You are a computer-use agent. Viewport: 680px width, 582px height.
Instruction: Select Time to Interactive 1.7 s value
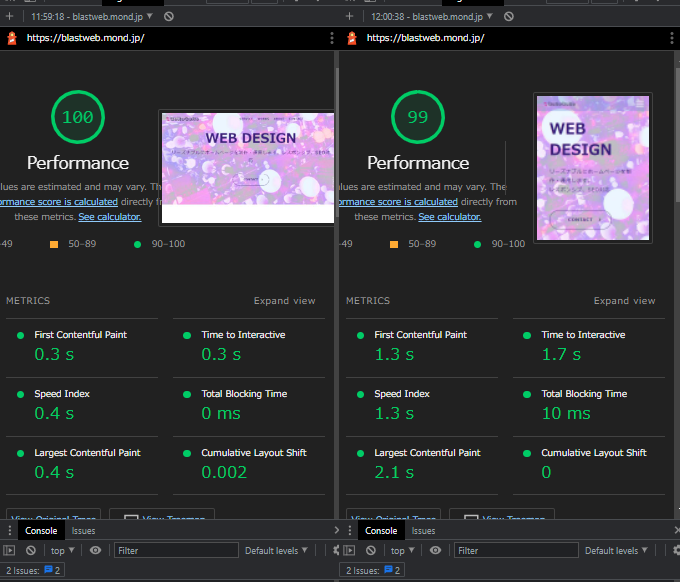click(561, 354)
